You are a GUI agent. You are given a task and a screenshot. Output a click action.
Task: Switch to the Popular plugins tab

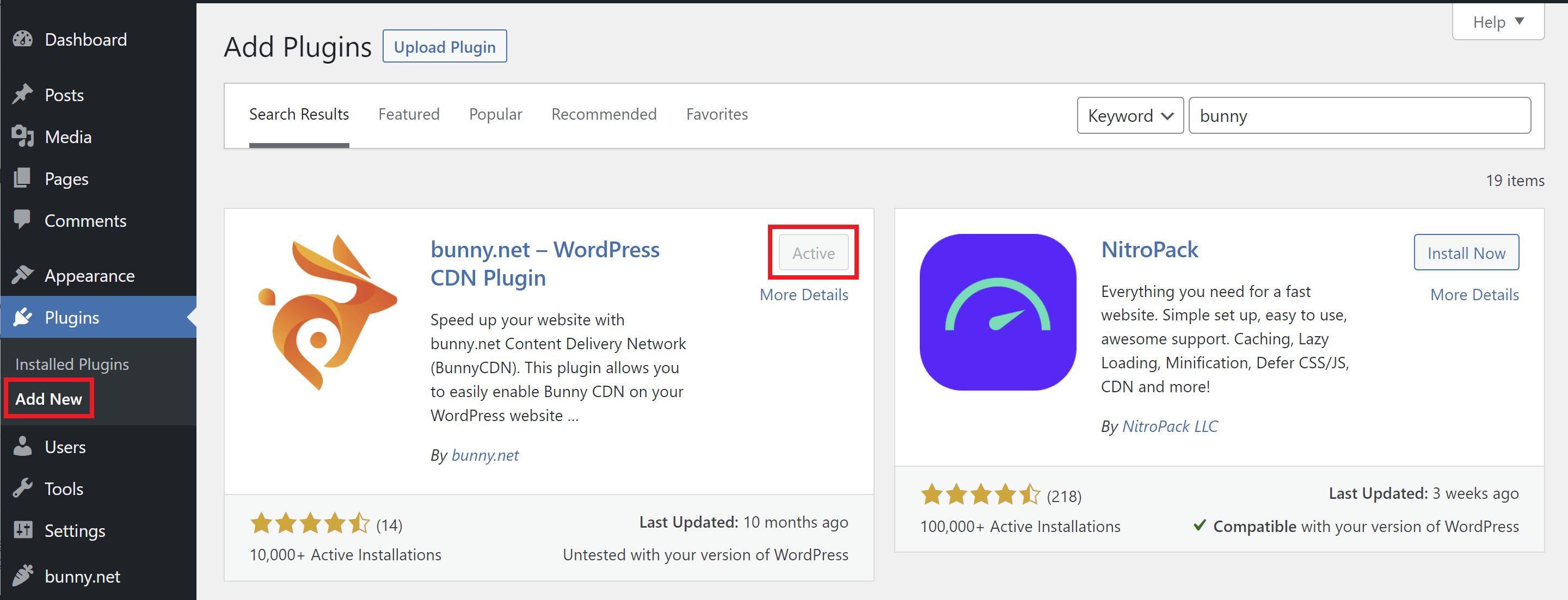point(496,114)
